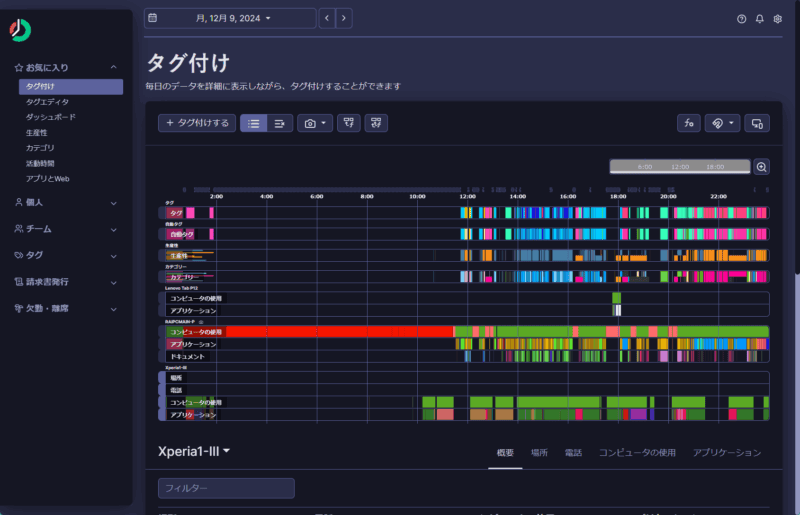This screenshot has height=515, width=800.
Task: Click the devices icon button
Action: (x=757, y=124)
